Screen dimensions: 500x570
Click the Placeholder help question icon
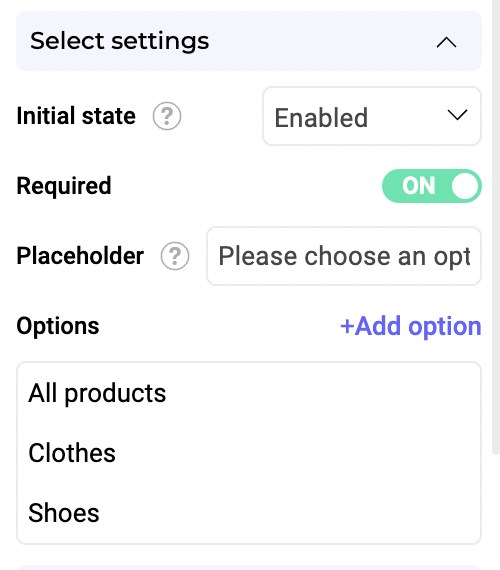point(175,256)
